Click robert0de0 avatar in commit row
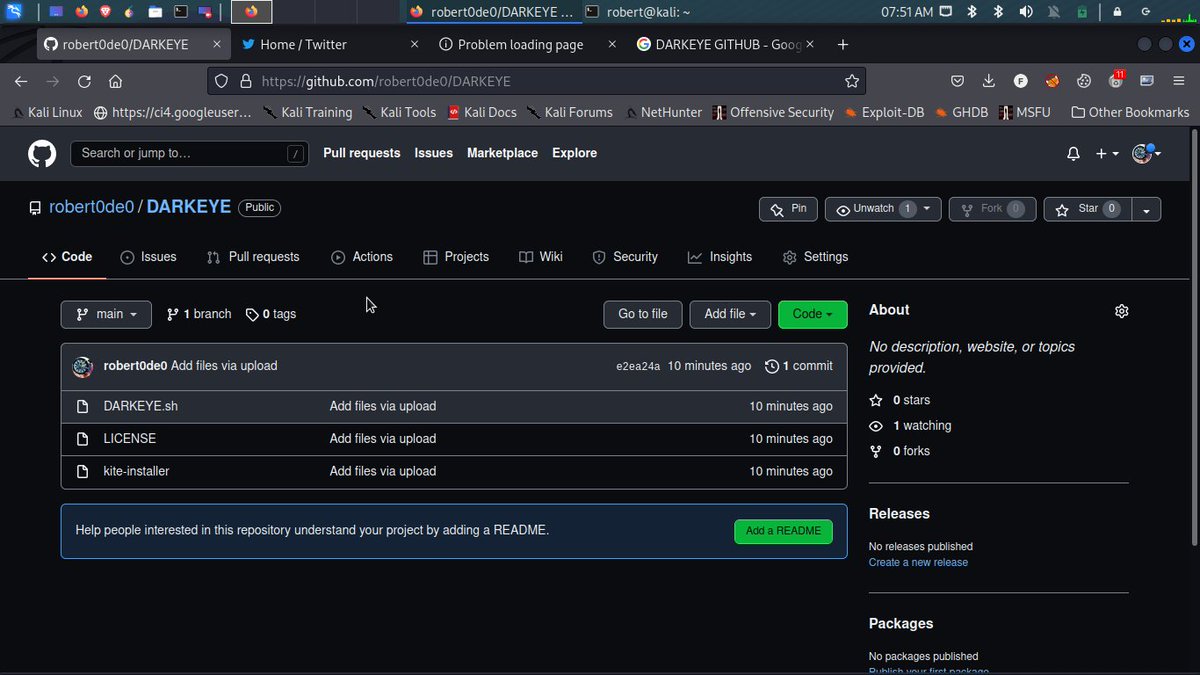 coord(83,366)
